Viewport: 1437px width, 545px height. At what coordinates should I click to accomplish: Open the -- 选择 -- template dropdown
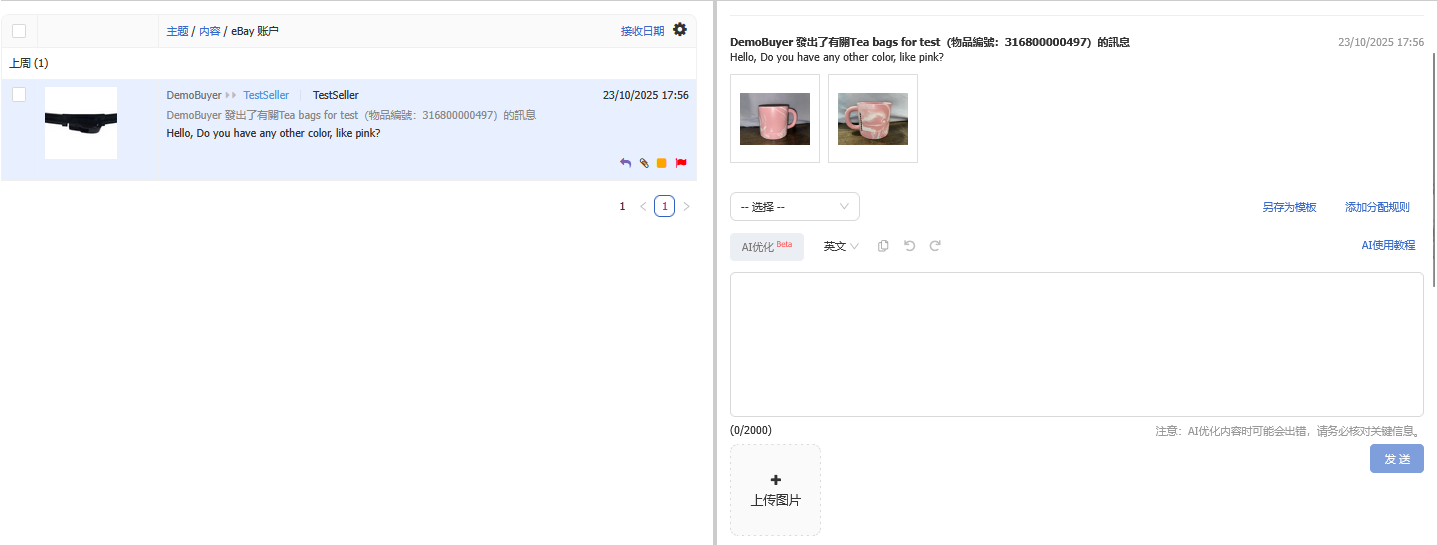pyautogui.click(x=794, y=207)
